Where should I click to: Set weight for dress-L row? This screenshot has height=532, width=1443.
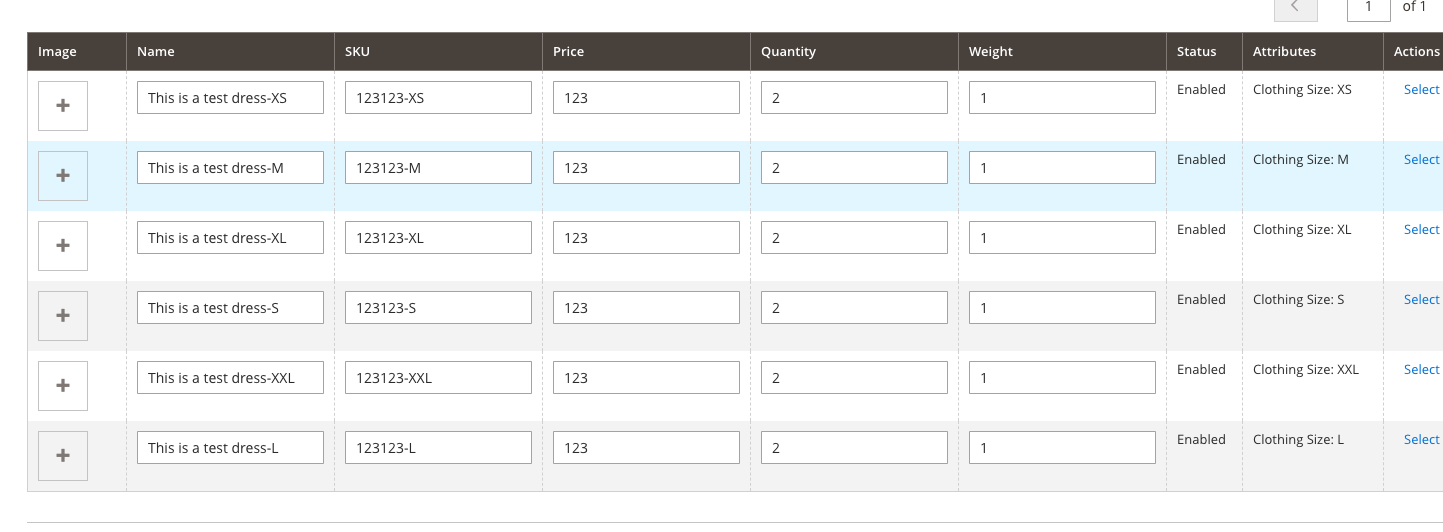click(x=1062, y=448)
